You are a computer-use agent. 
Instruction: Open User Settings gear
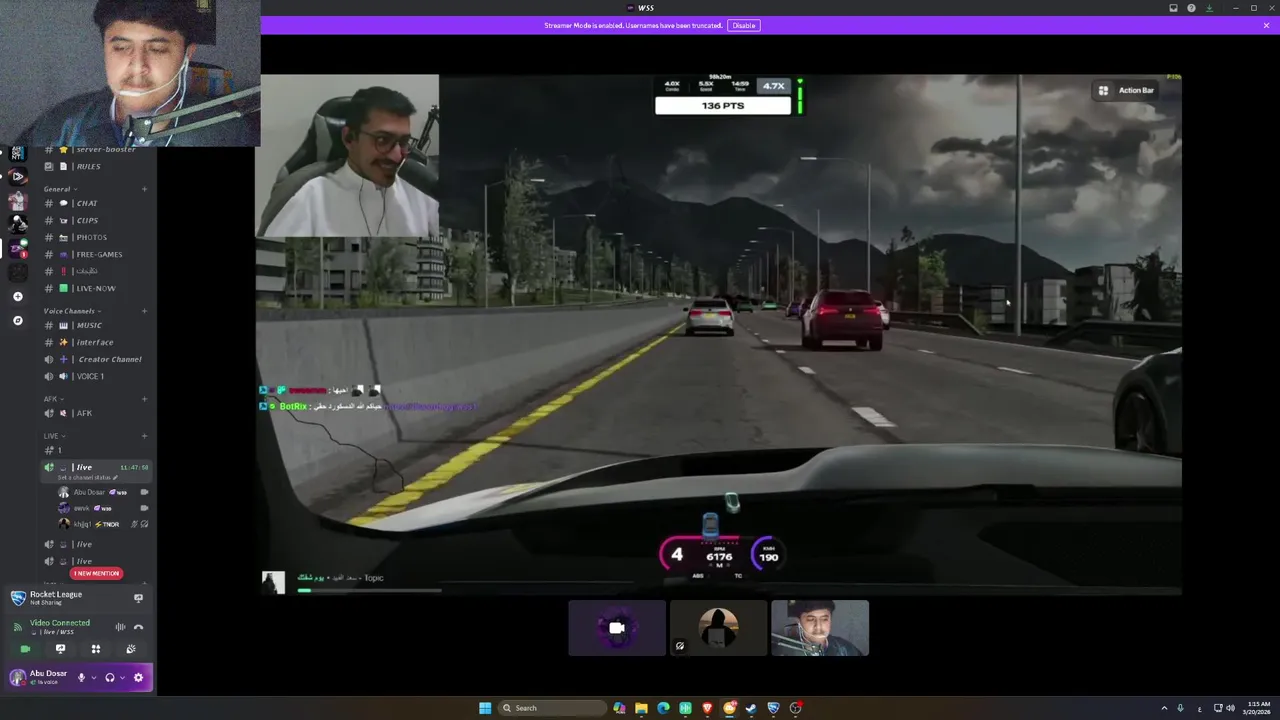pyautogui.click(x=138, y=677)
